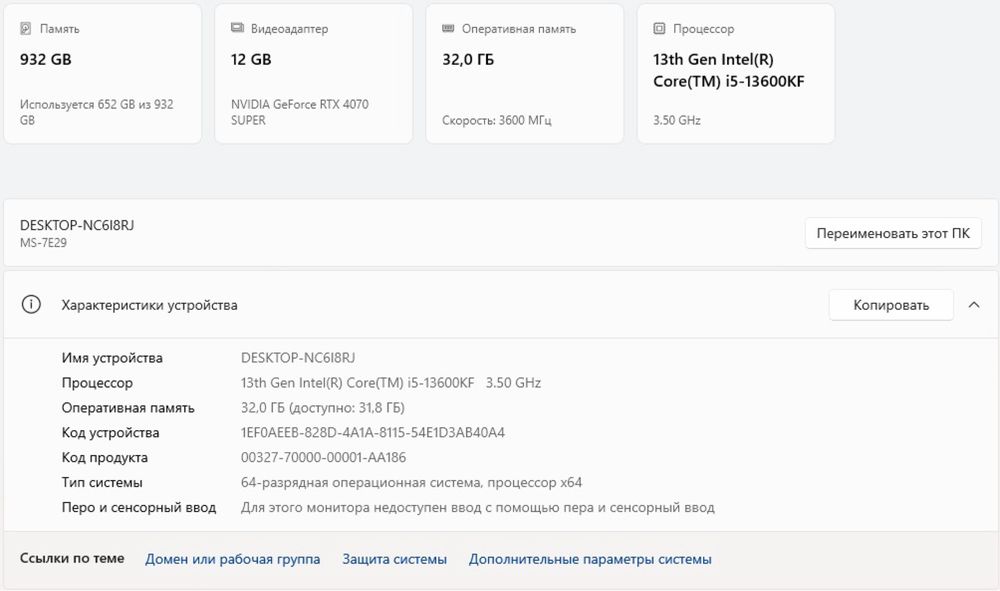This screenshot has height=591, width=1000.
Task: Click the Перо и сенсорный ввод label
Action: click(139, 507)
